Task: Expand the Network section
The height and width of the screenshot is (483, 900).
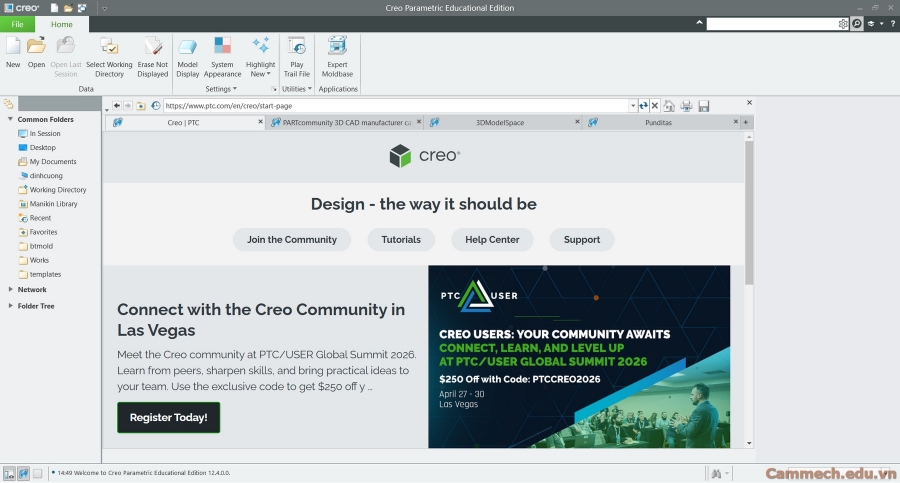Action: coord(10,289)
